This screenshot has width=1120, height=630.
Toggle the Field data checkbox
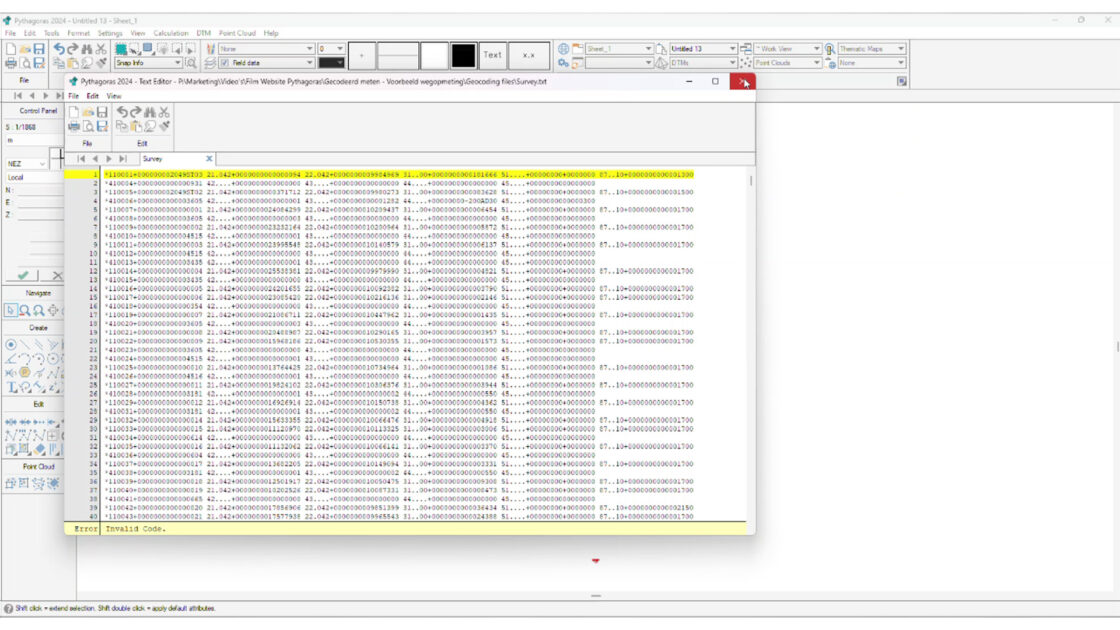(x=225, y=63)
